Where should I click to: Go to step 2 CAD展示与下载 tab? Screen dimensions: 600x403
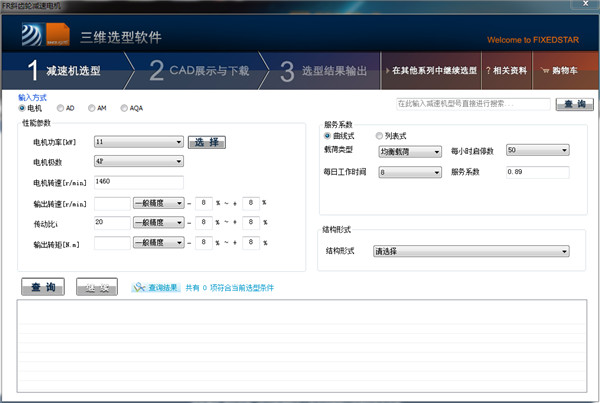pos(199,71)
